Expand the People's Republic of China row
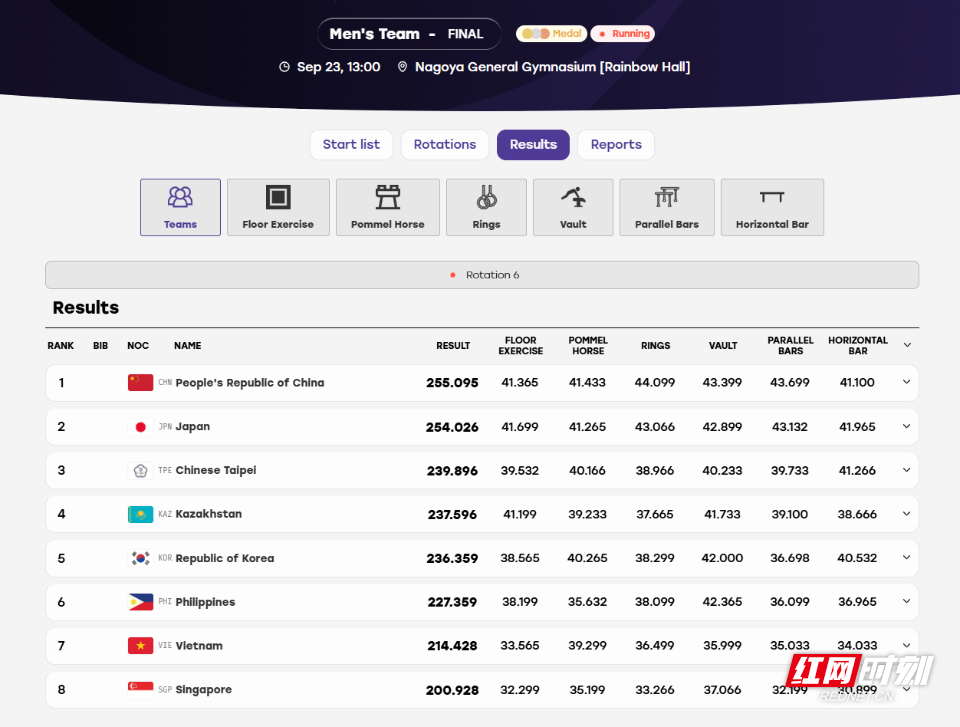 906,382
